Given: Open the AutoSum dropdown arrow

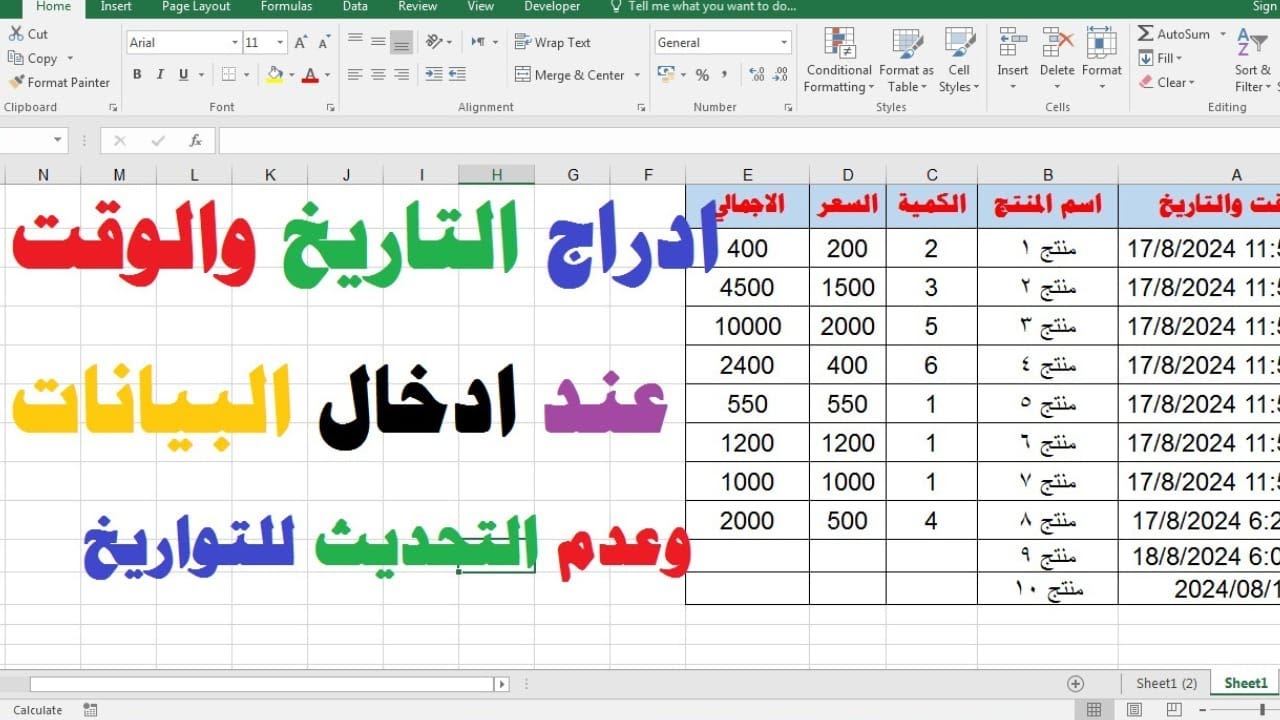Looking at the screenshot, I should pyautogui.click(x=1222, y=34).
